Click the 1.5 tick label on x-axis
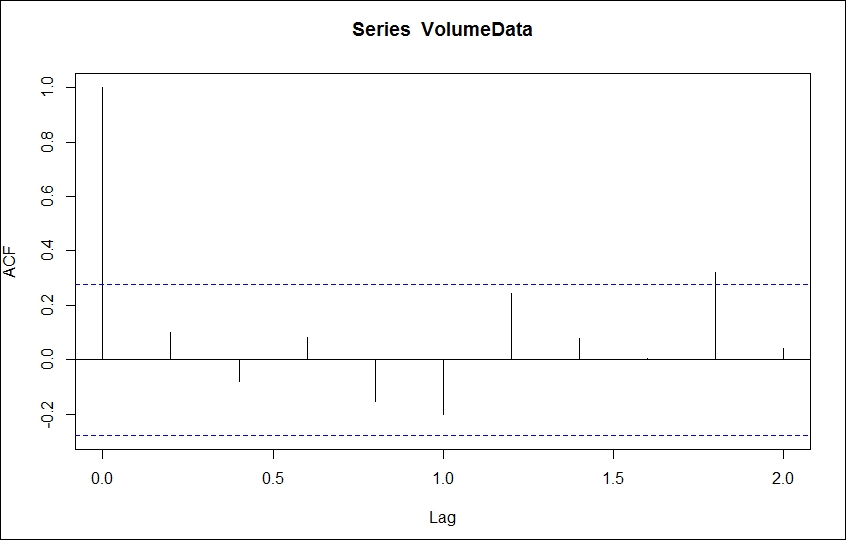The width and height of the screenshot is (846, 540). pyautogui.click(x=613, y=479)
